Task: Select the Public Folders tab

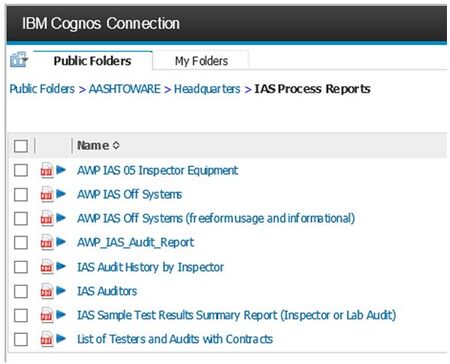Action: (92, 61)
